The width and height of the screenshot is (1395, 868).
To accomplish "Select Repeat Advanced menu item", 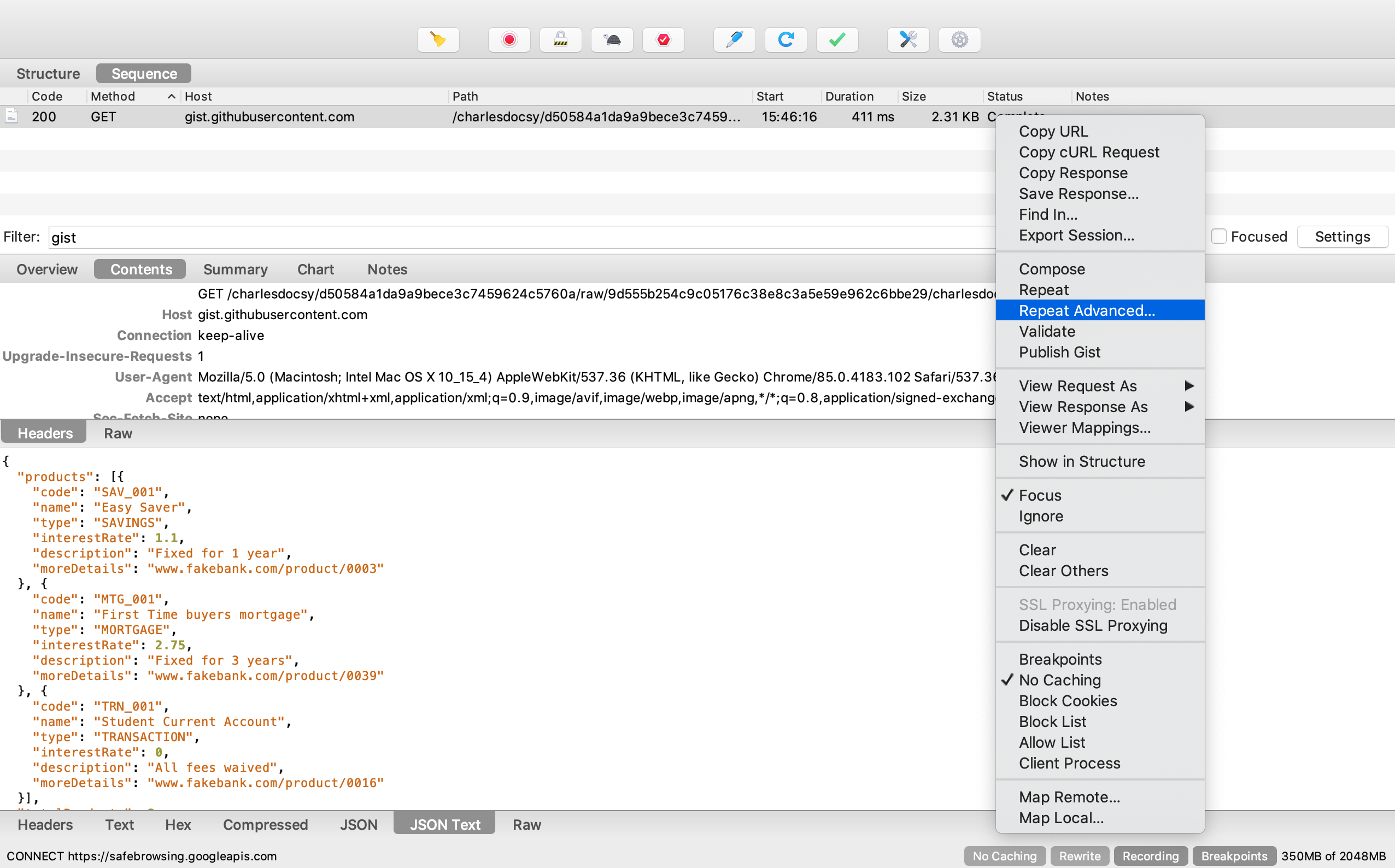I will 1086,310.
